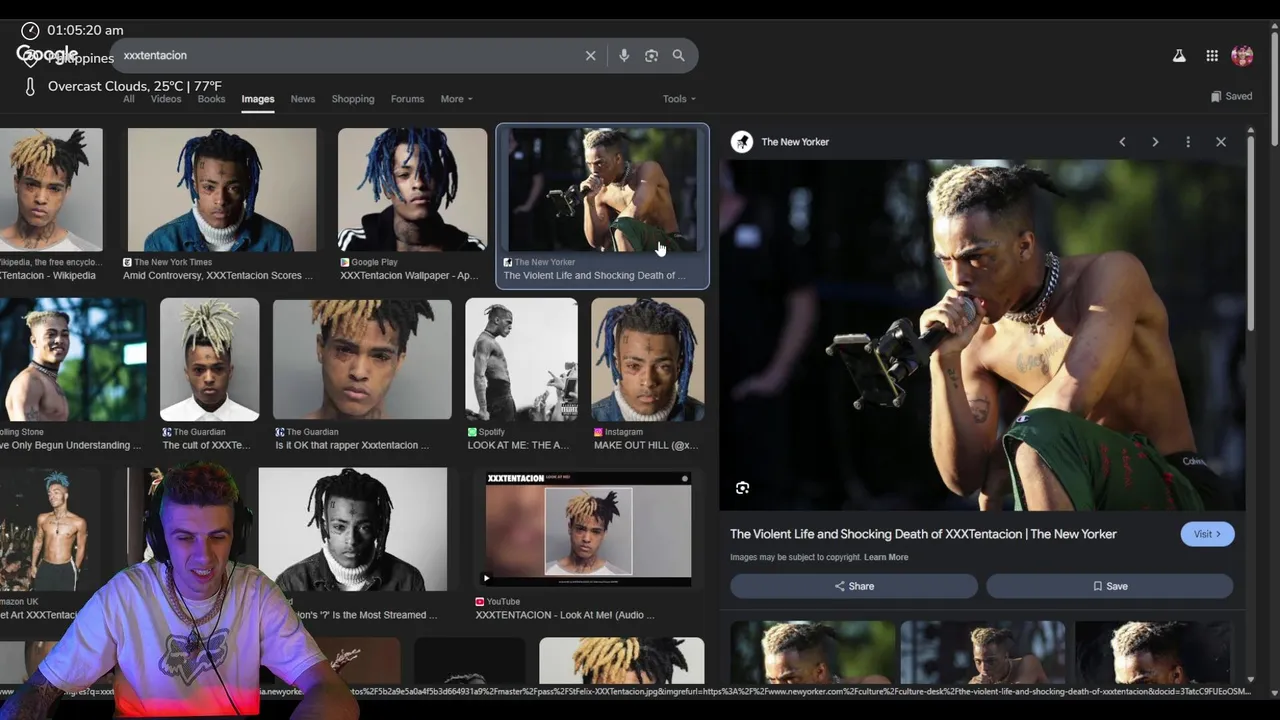1280x720 pixels.
Task: Open Search Labs flask icon
Action: [x=1179, y=56]
